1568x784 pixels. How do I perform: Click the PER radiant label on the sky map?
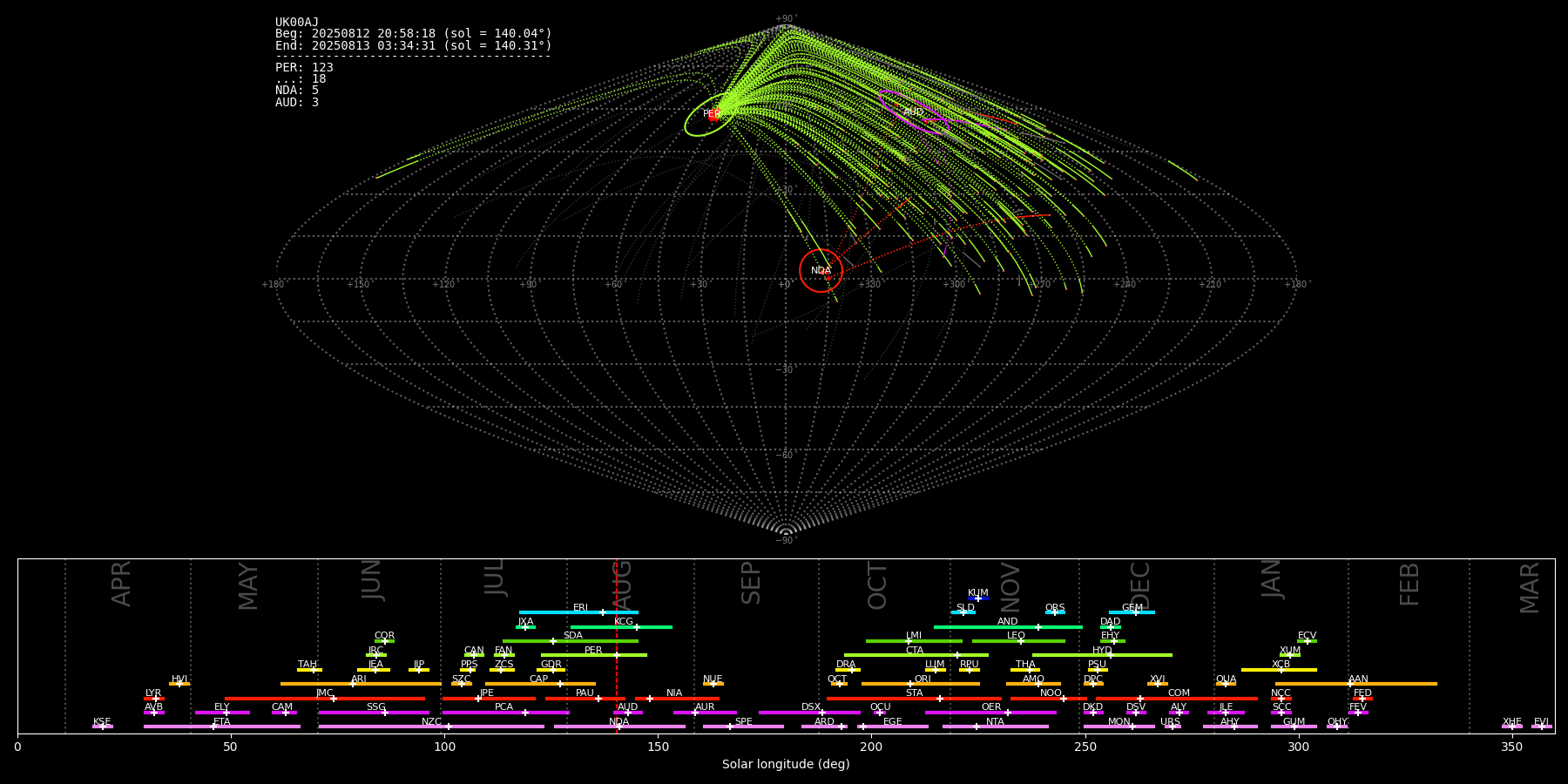(x=711, y=114)
